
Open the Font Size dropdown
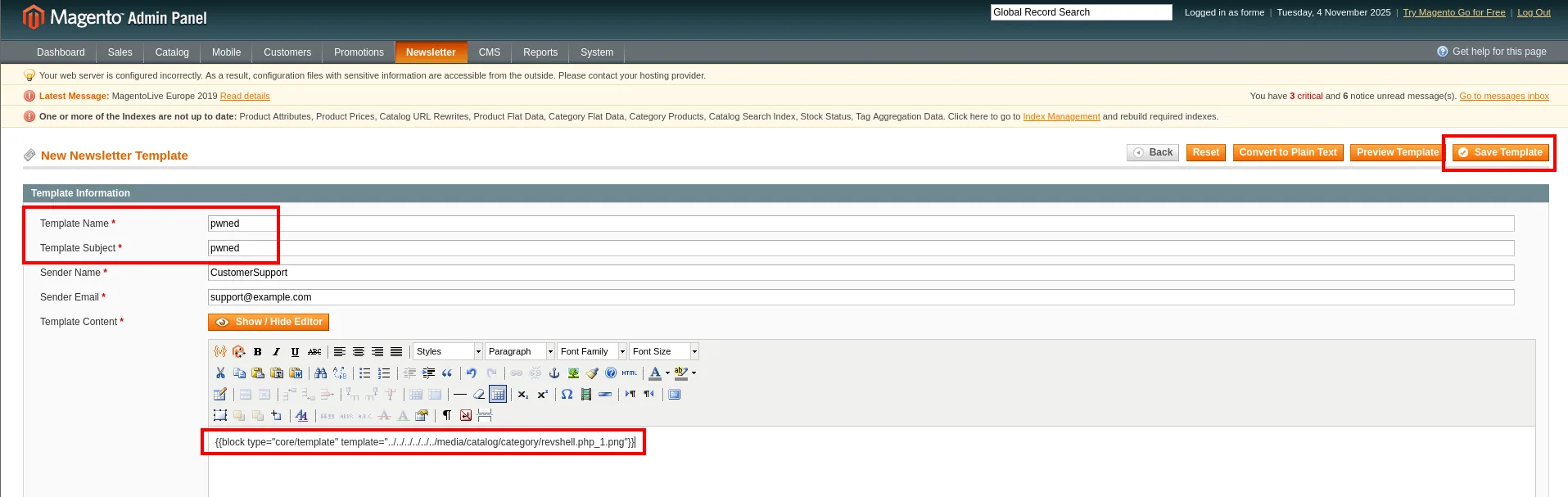[664, 351]
